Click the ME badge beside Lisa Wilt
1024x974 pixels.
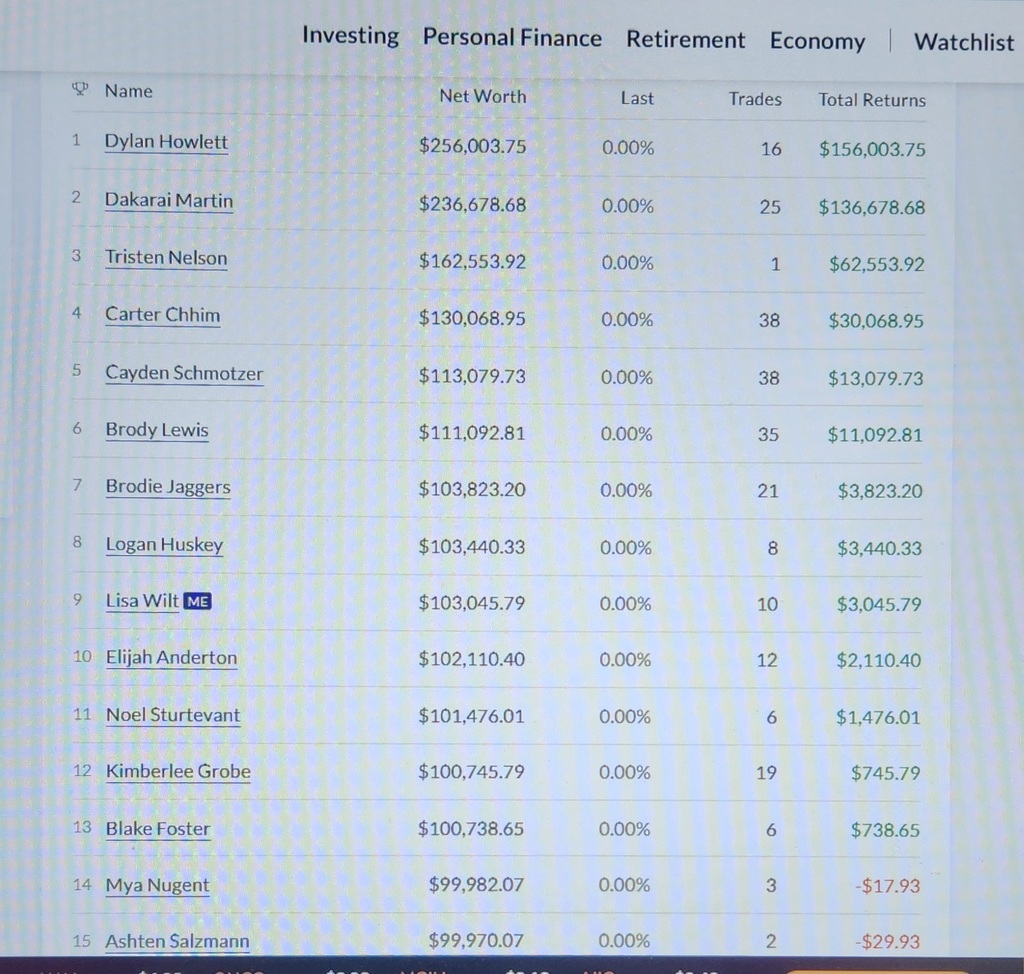coord(198,601)
